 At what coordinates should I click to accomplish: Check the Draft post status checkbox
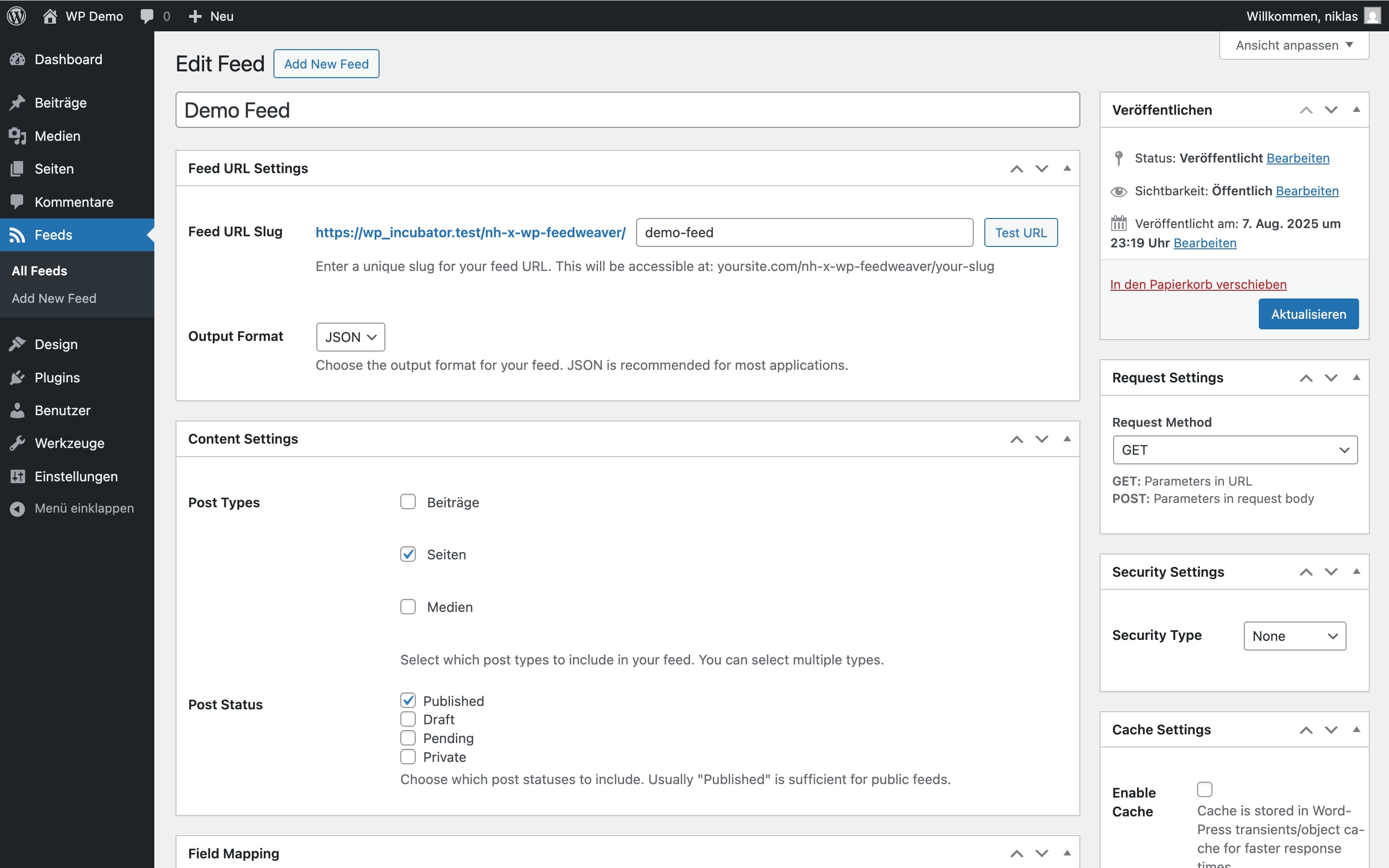coord(408,719)
